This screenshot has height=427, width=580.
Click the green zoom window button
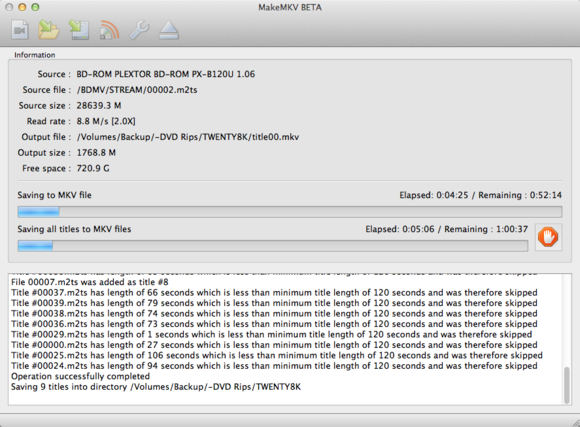coord(35,7)
